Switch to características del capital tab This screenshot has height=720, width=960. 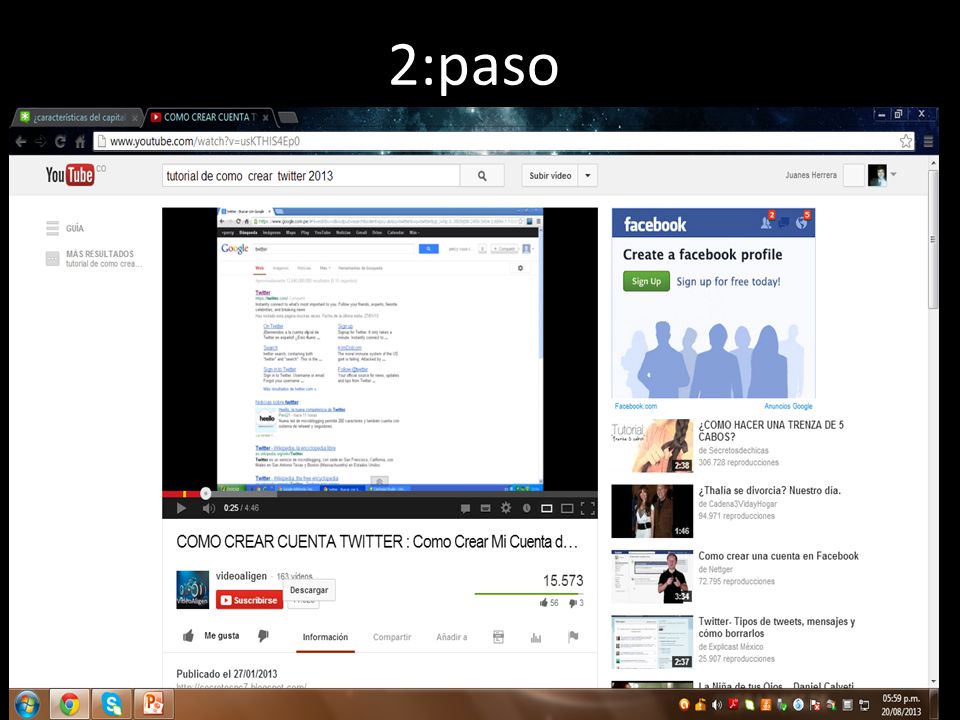[x=78, y=117]
